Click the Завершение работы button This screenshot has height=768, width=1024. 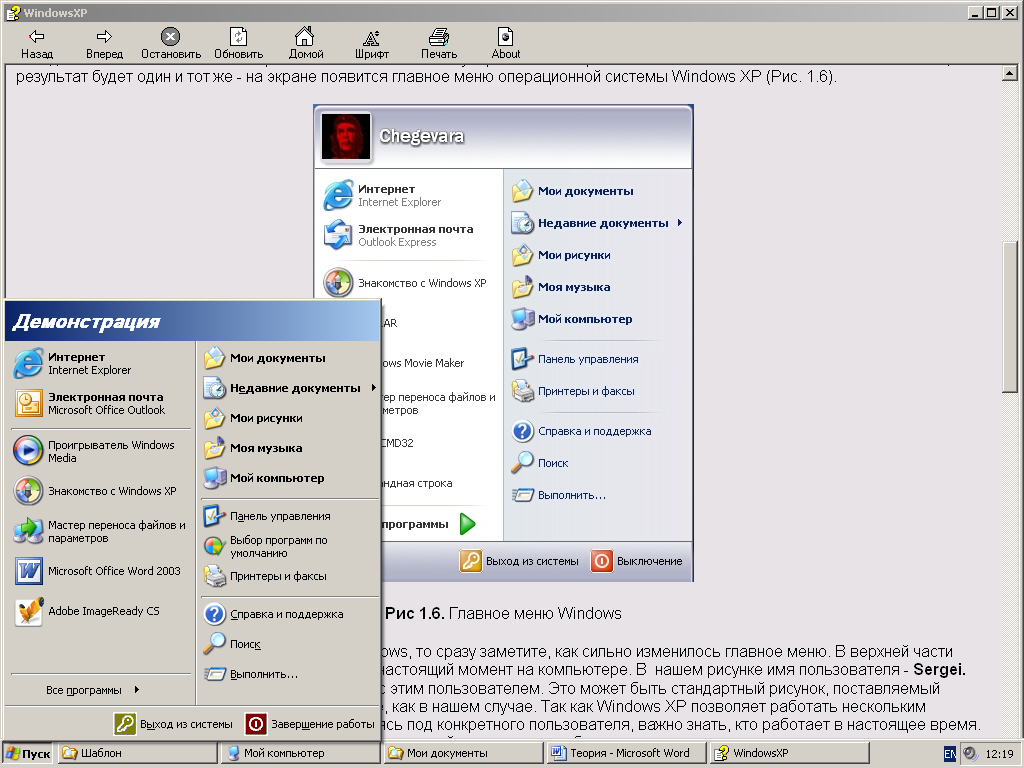pos(310,724)
